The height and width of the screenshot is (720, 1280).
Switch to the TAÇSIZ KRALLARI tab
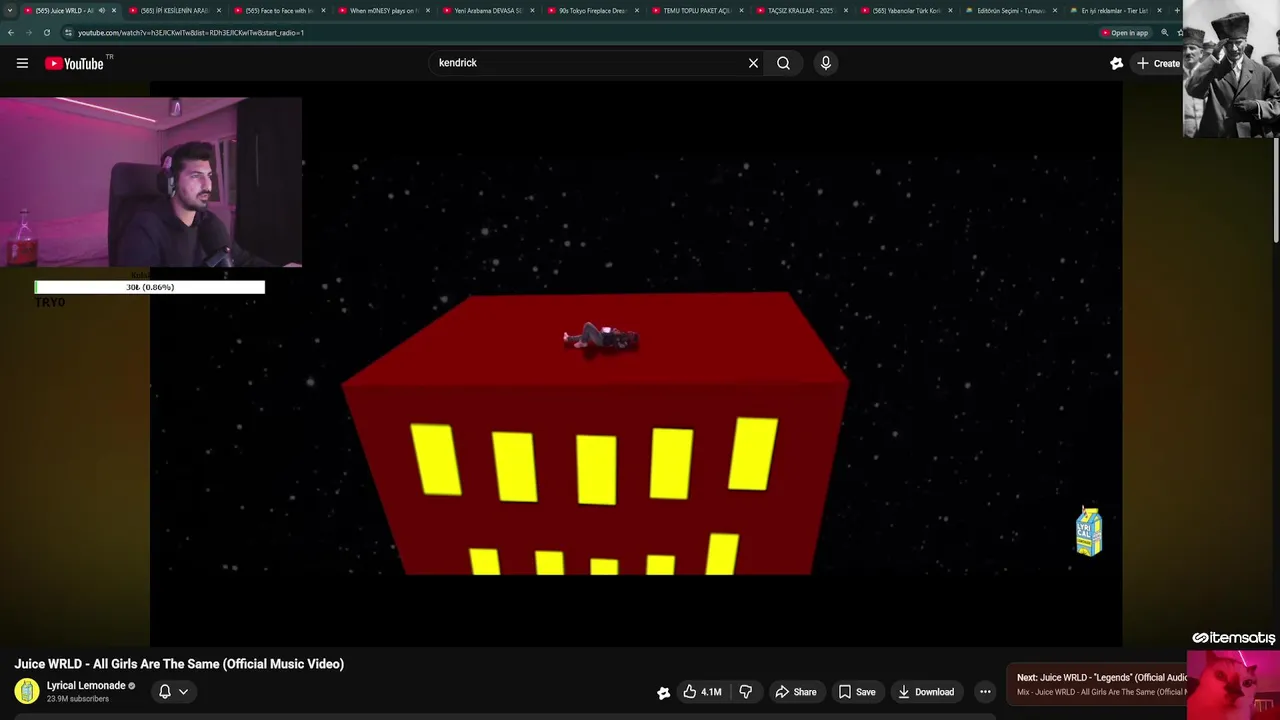[801, 10]
